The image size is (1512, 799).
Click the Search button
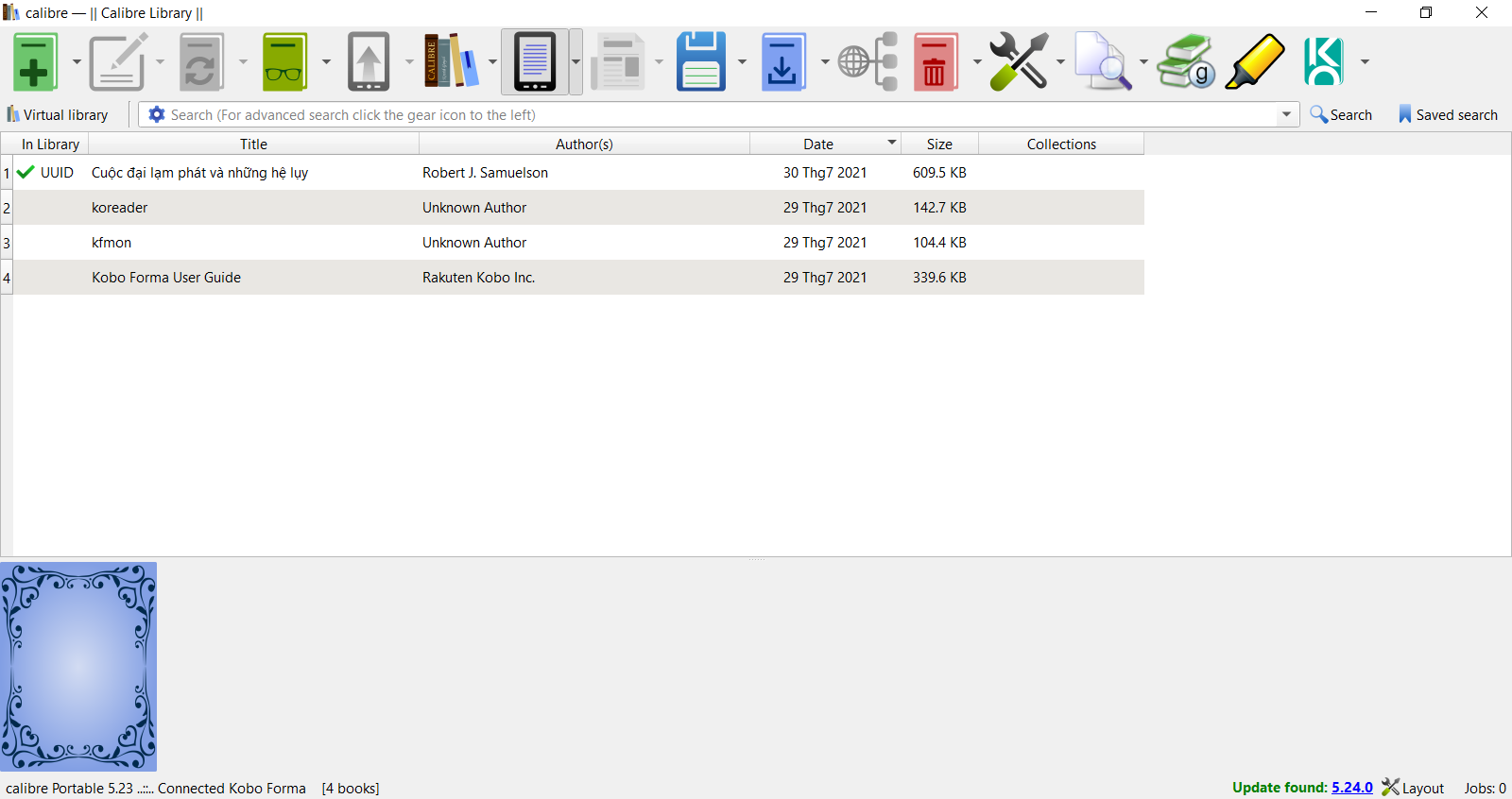coord(1341,114)
